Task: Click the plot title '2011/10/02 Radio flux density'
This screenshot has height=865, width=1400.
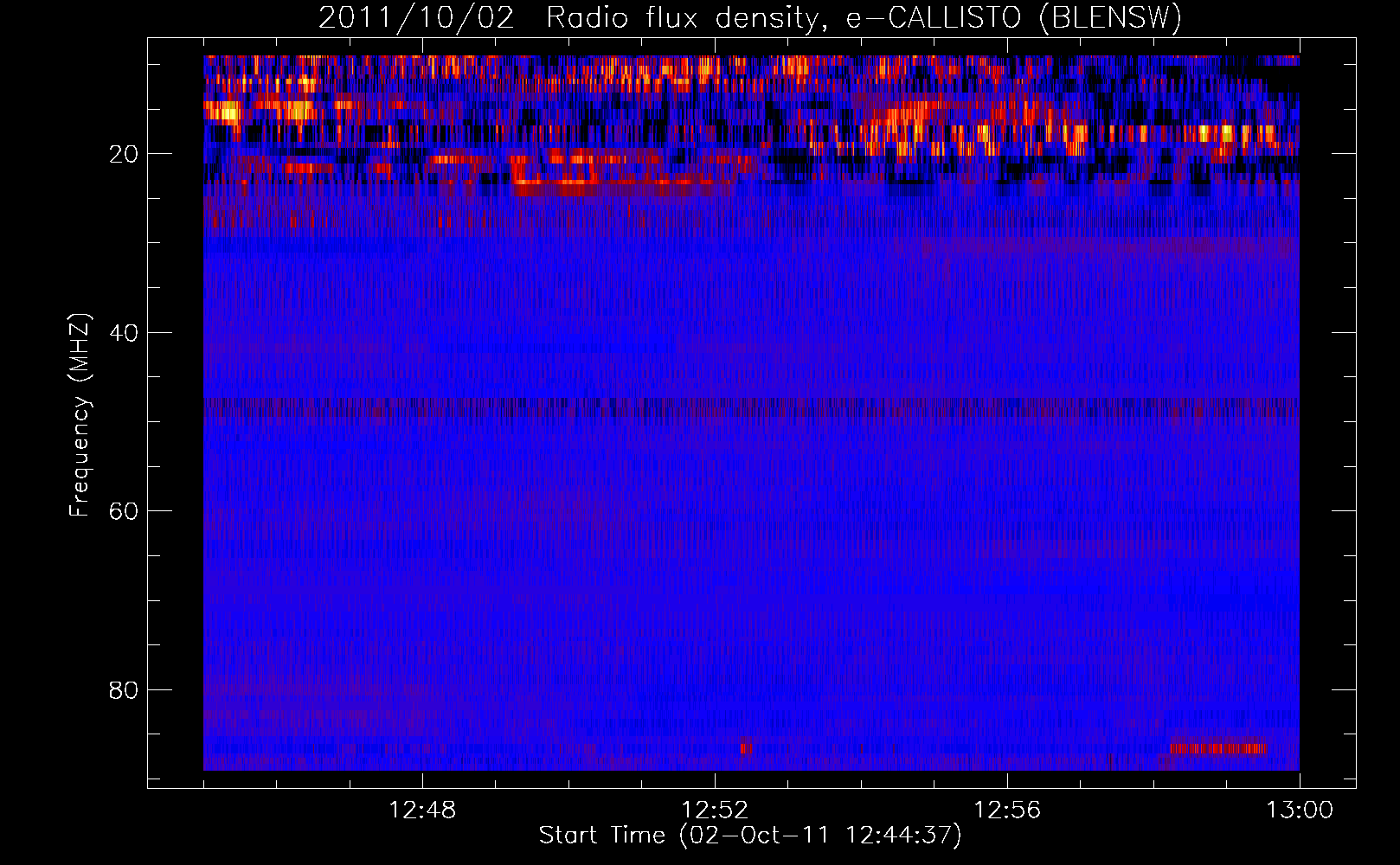Action: [750, 18]
